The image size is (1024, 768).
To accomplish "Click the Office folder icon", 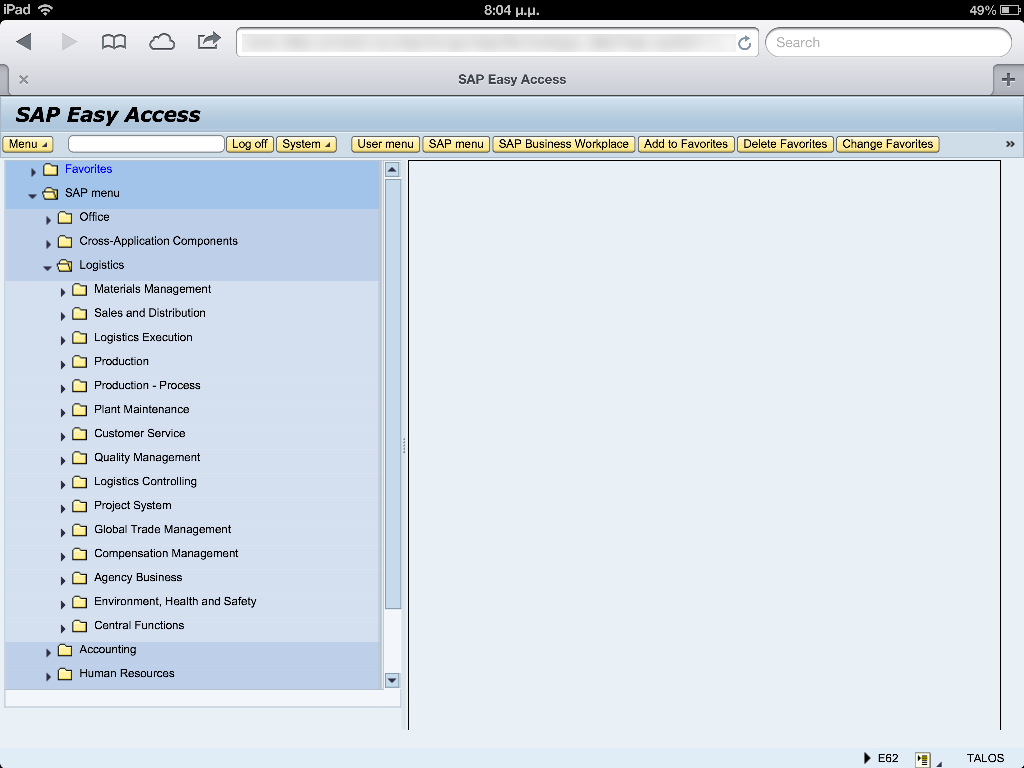I will pos(65,217).
